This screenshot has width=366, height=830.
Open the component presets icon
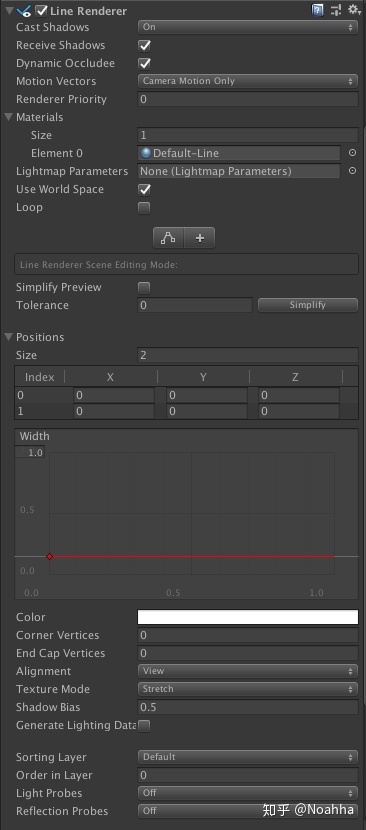(x=336, y=10)
